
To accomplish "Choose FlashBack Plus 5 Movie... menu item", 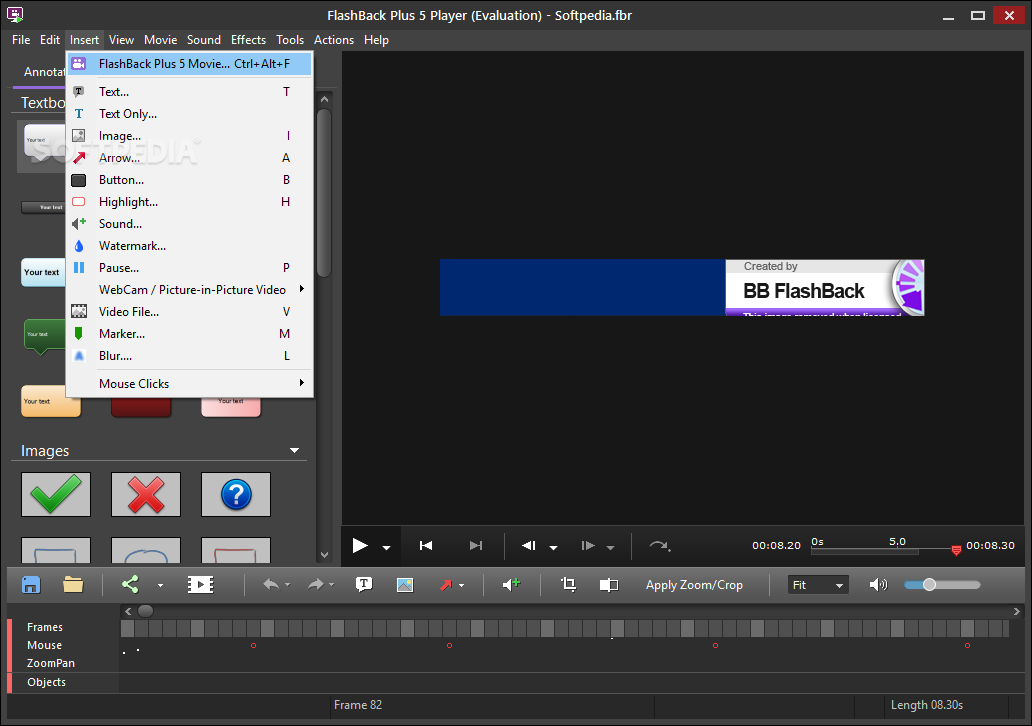I will point(190,64).
